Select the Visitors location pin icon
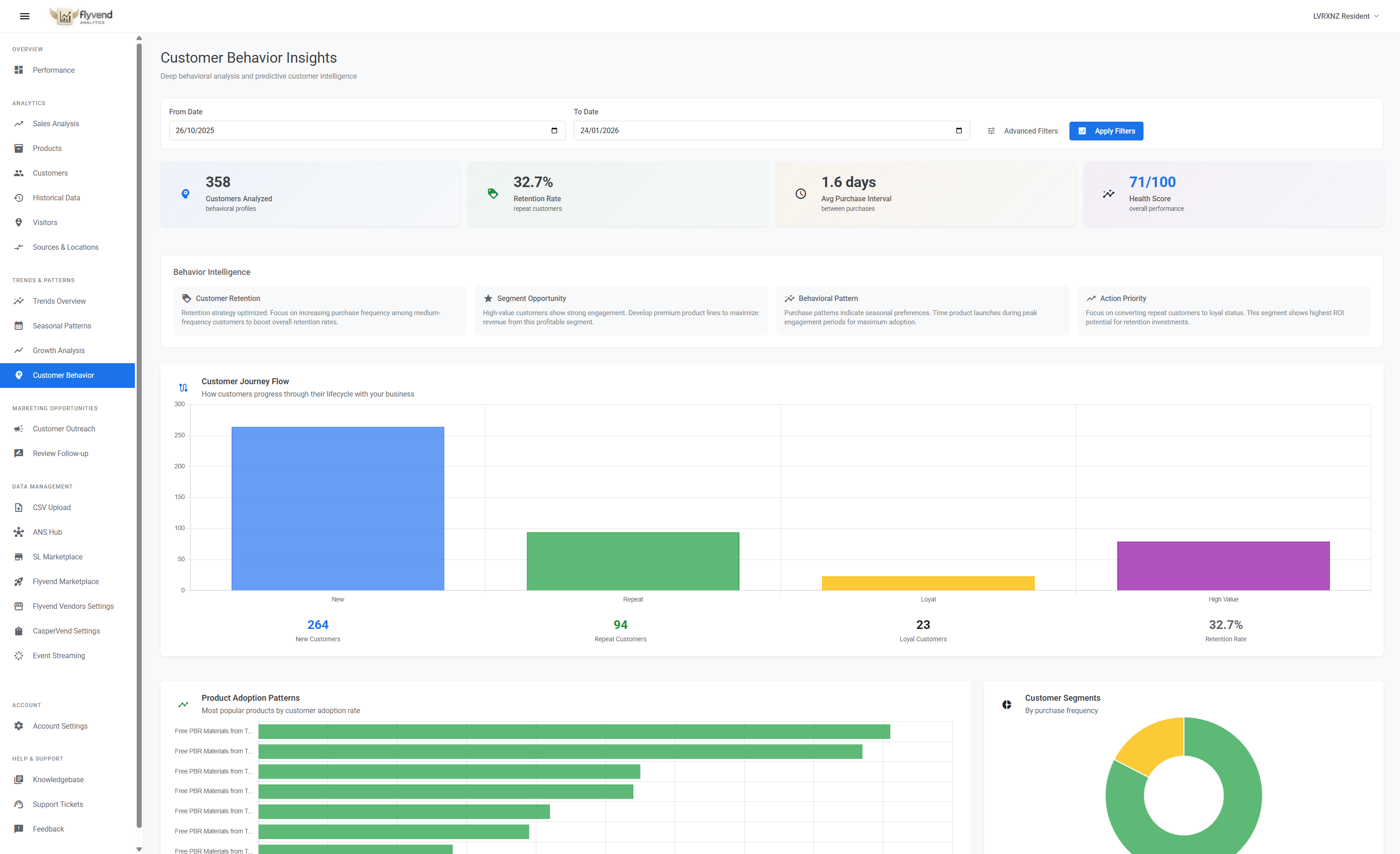 (19, 222)
